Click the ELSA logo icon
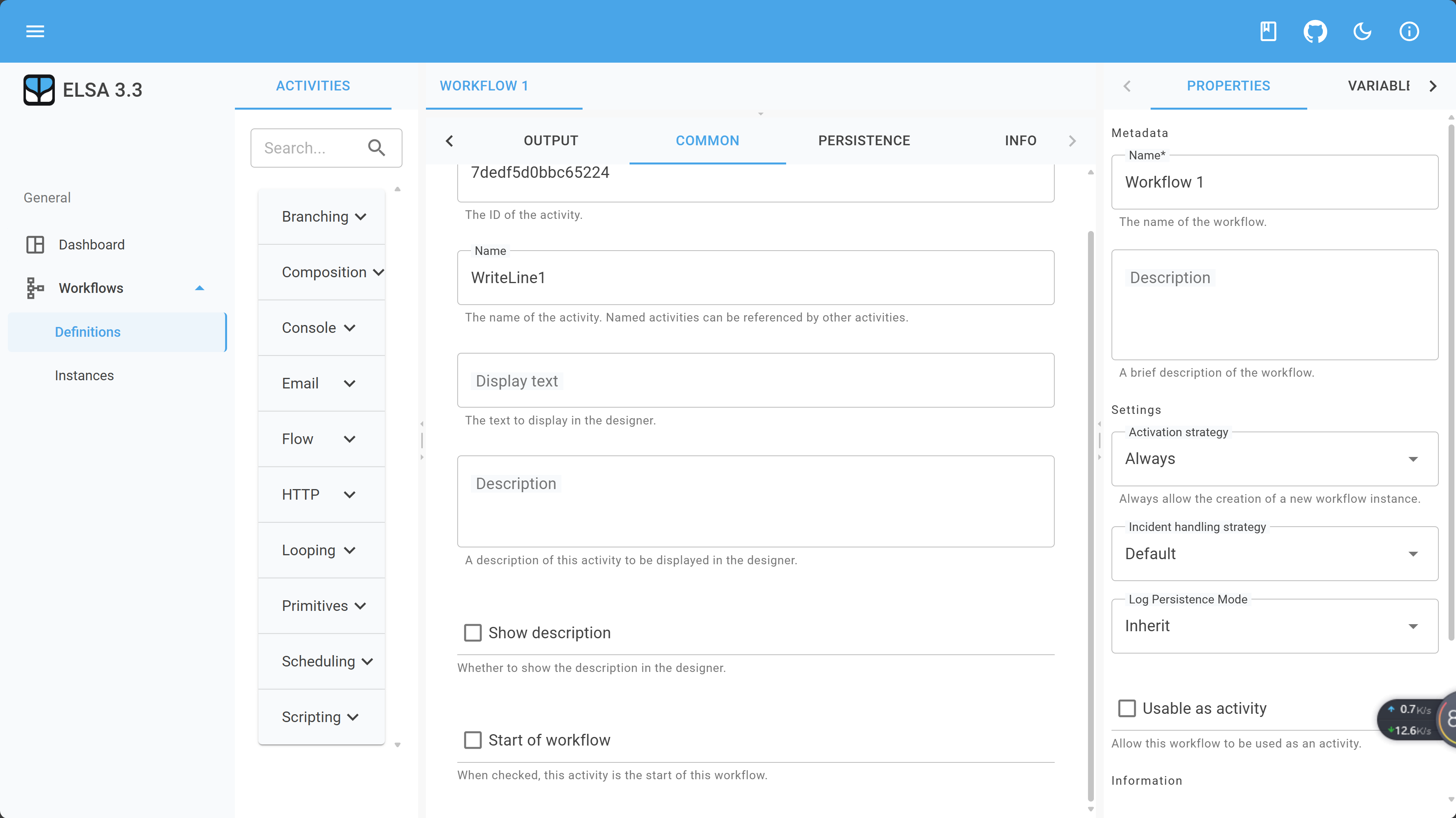The height and width of the screenshot is (818, 1456). pyautogui.click(x=39, y=90)
